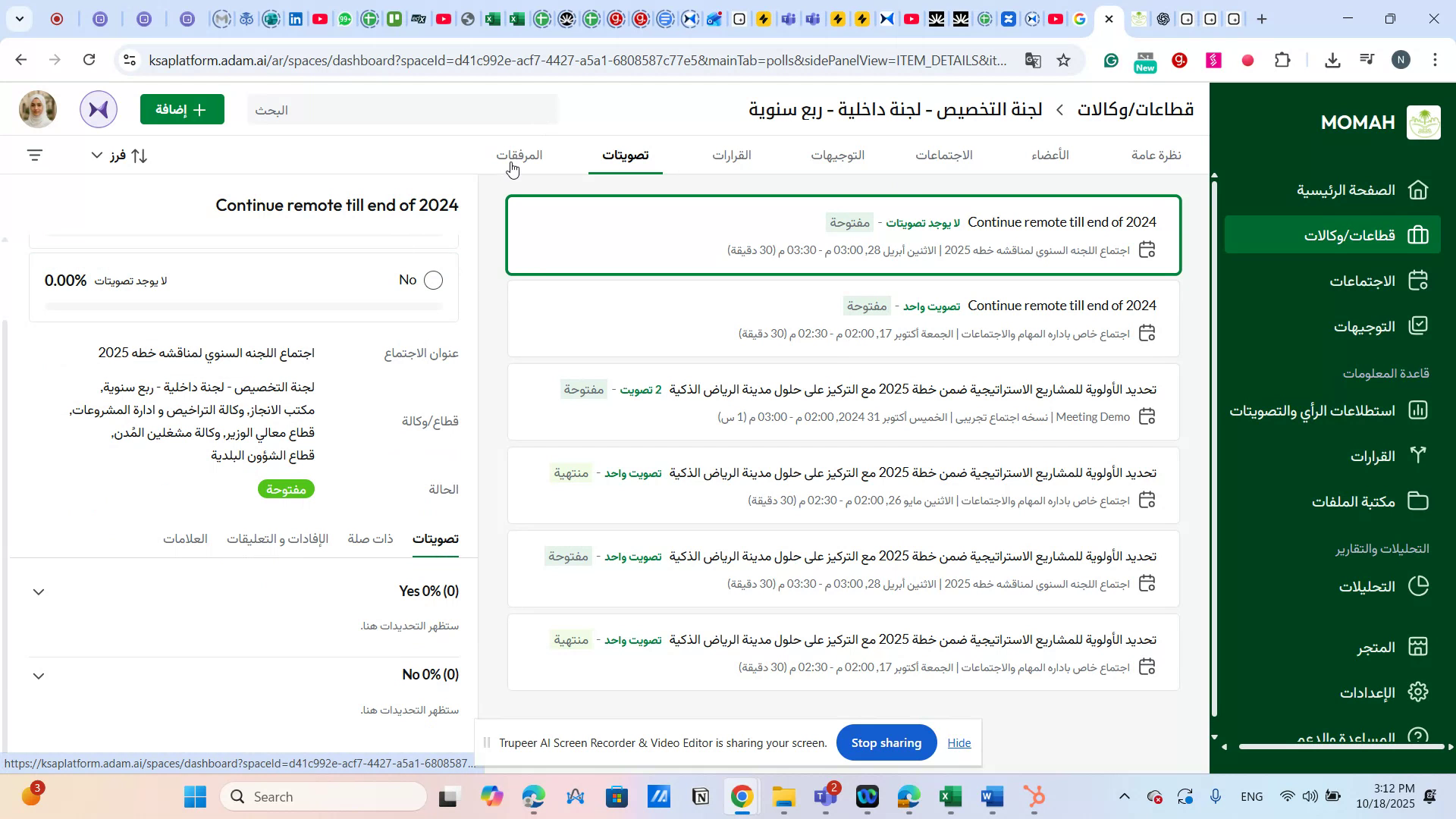Click the إضافة button
The image size is (1456, 819).
(x=182, y=109)
